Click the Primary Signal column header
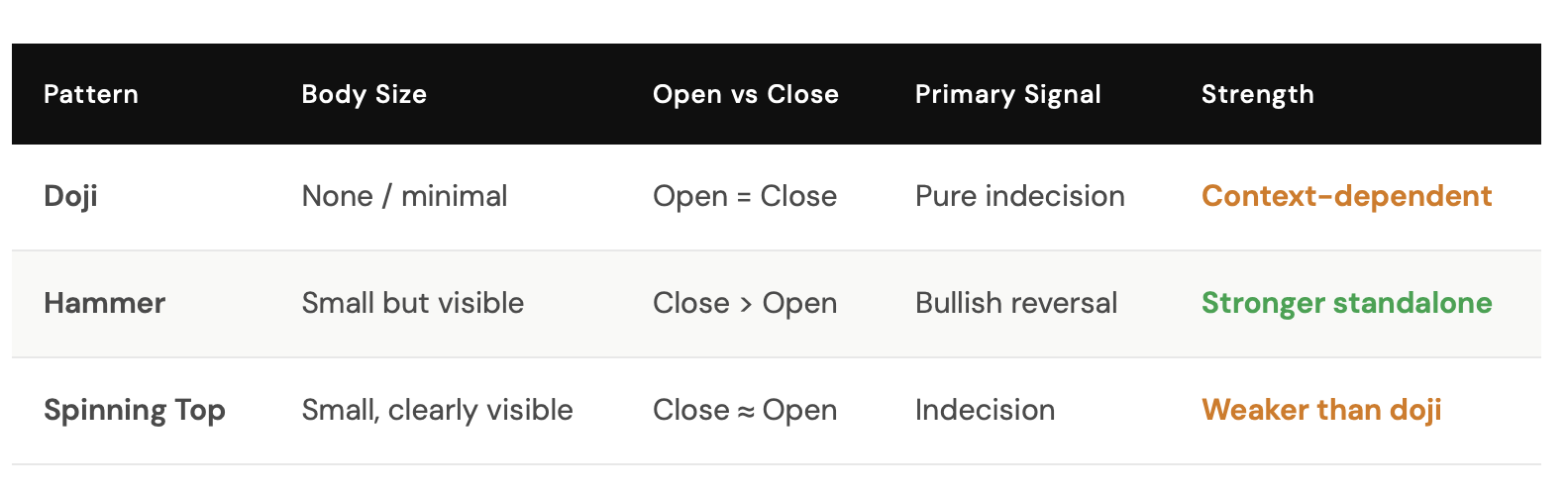Image resolution: width=1568 pixels, height=493 pixels. (x=1007, y=94)
